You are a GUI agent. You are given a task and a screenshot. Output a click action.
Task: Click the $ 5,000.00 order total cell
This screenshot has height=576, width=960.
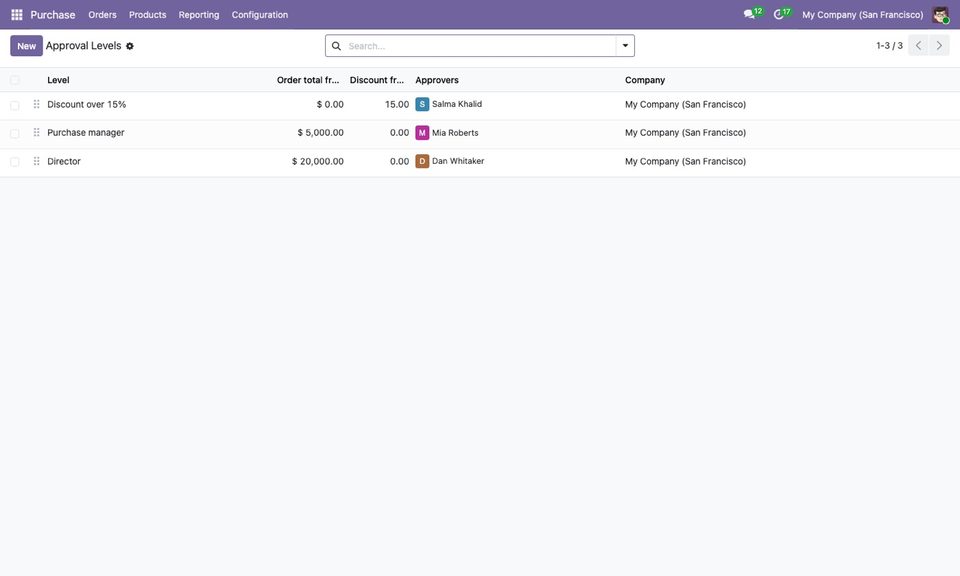320,133
